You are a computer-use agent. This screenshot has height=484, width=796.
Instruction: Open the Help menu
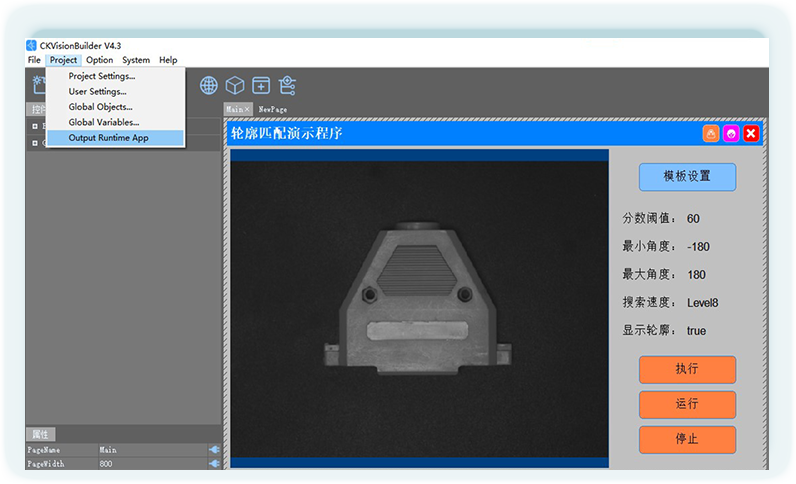tap(168, 60)
